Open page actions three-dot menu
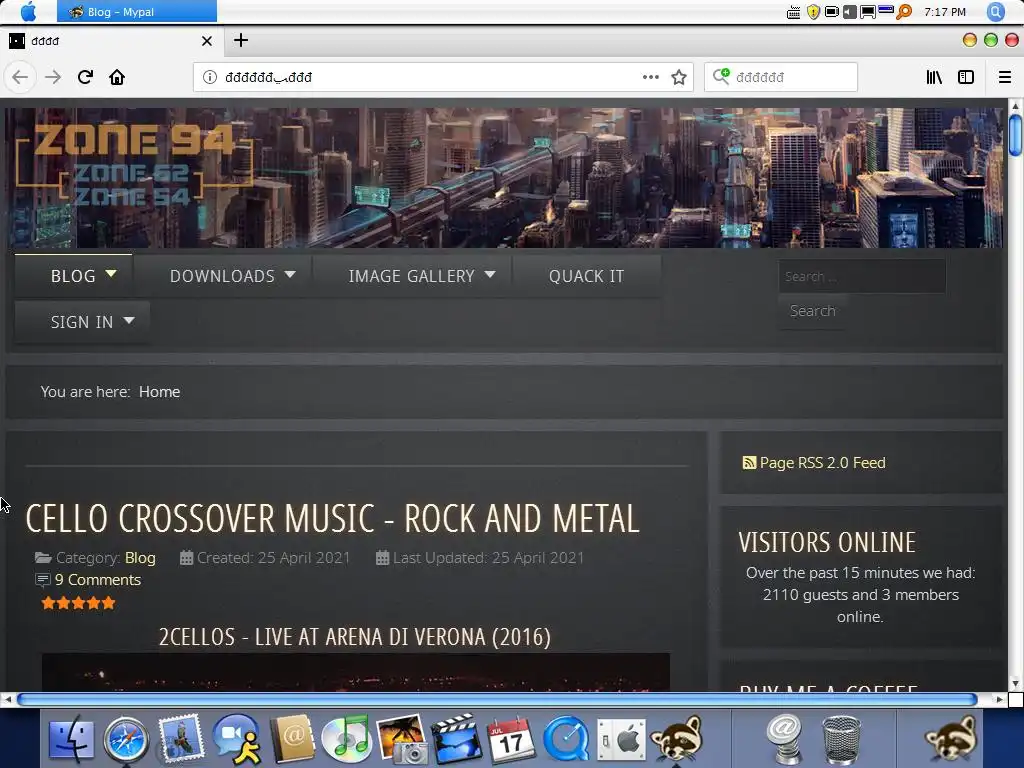This screenshot has height=768, width=1024. click(x=650, y=77)
